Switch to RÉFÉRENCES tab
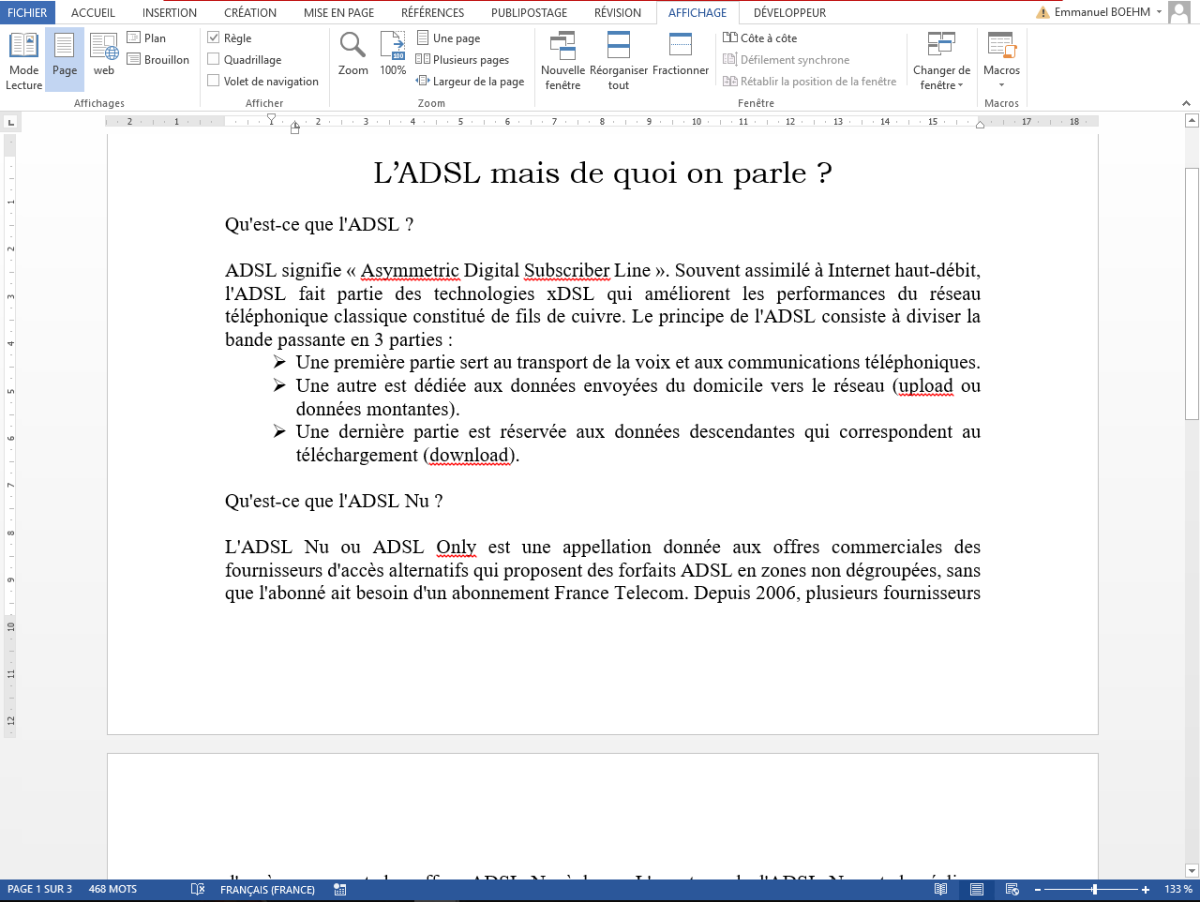 click(432, 13)
